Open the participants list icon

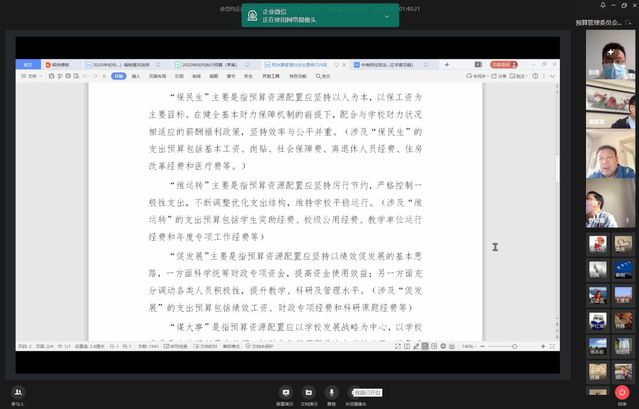pos(18,392)
